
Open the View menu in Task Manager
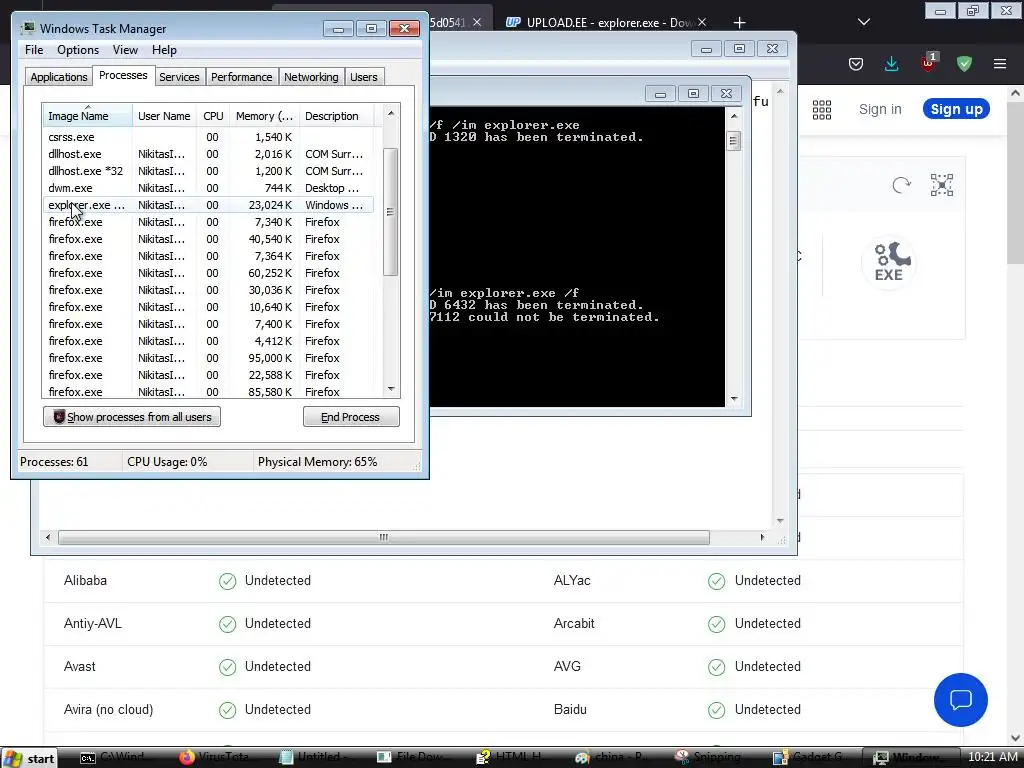pos(125,50)
